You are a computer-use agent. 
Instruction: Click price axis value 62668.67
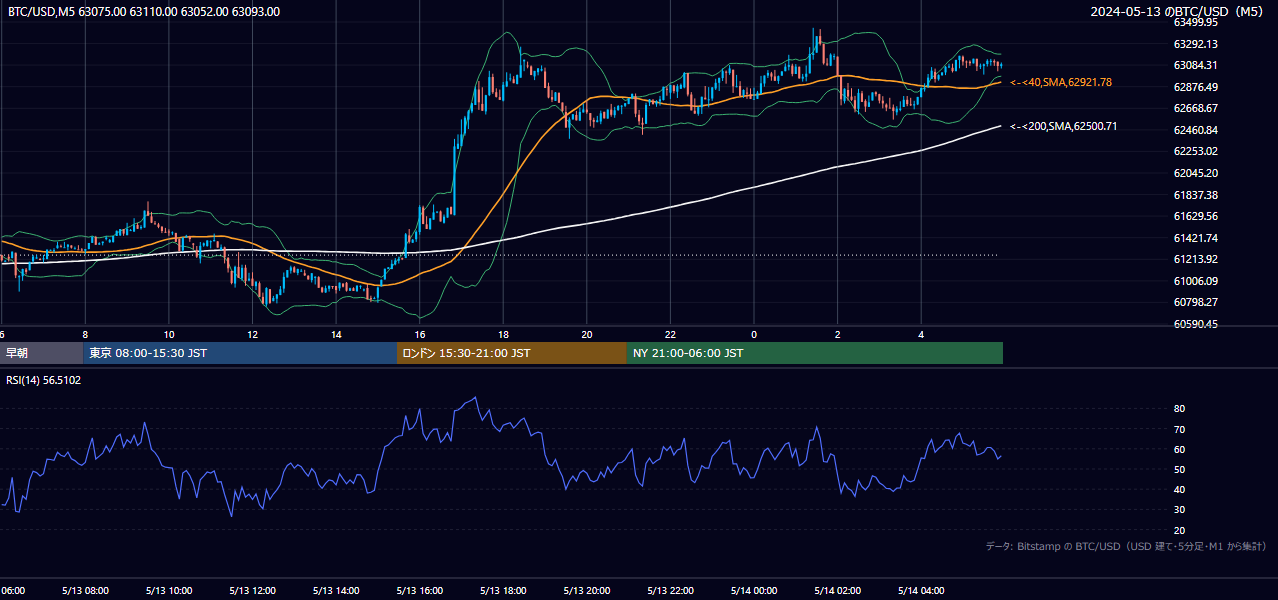coord(1197,108)
